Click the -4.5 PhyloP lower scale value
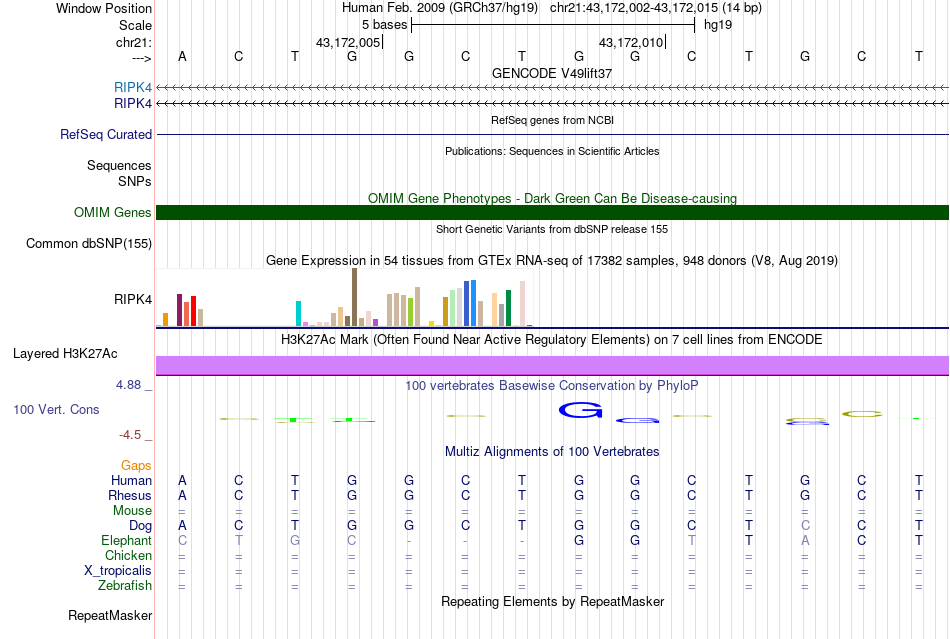950x639 pixels. (x=130, y=435)
